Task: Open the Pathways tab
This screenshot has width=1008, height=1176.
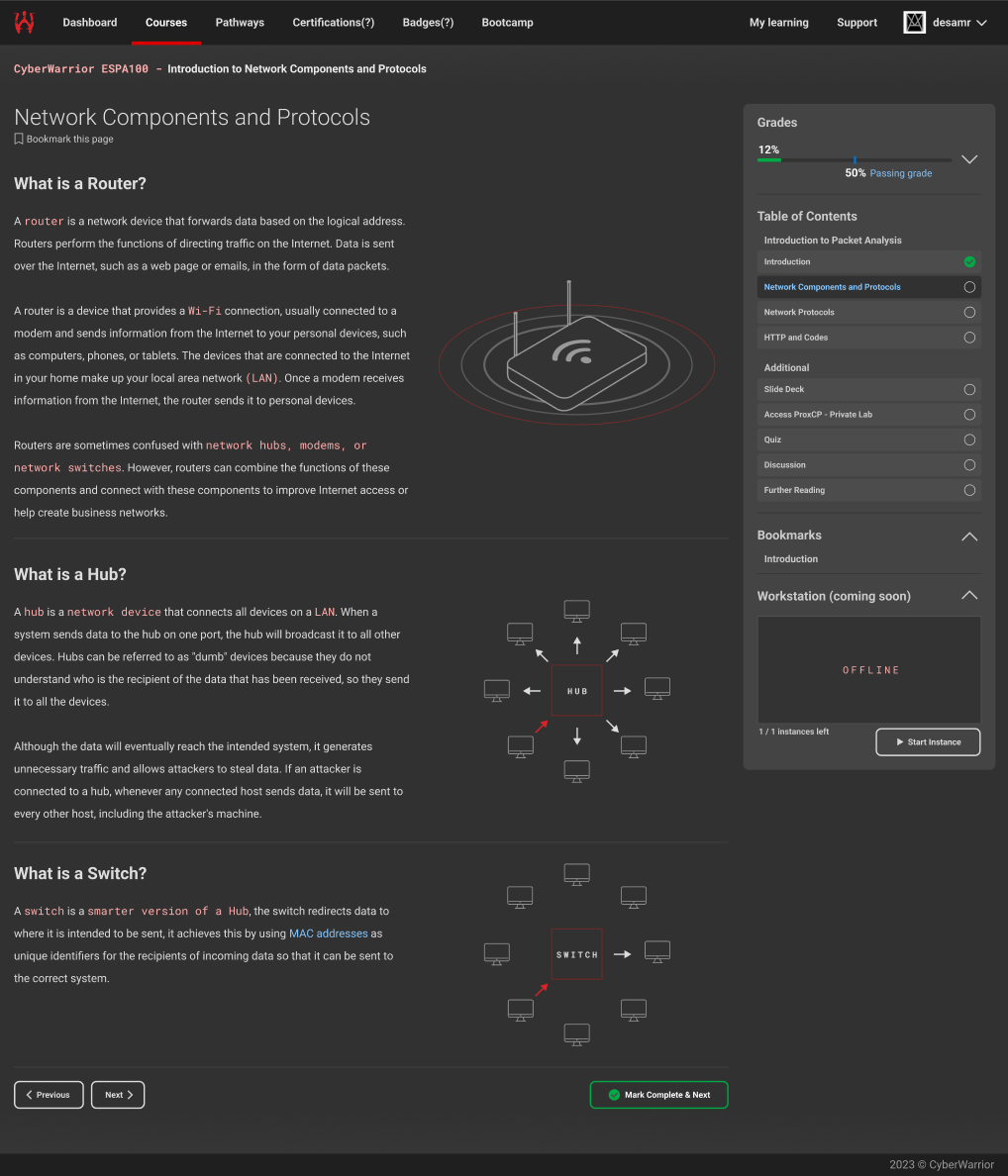Action: point(240,23)
